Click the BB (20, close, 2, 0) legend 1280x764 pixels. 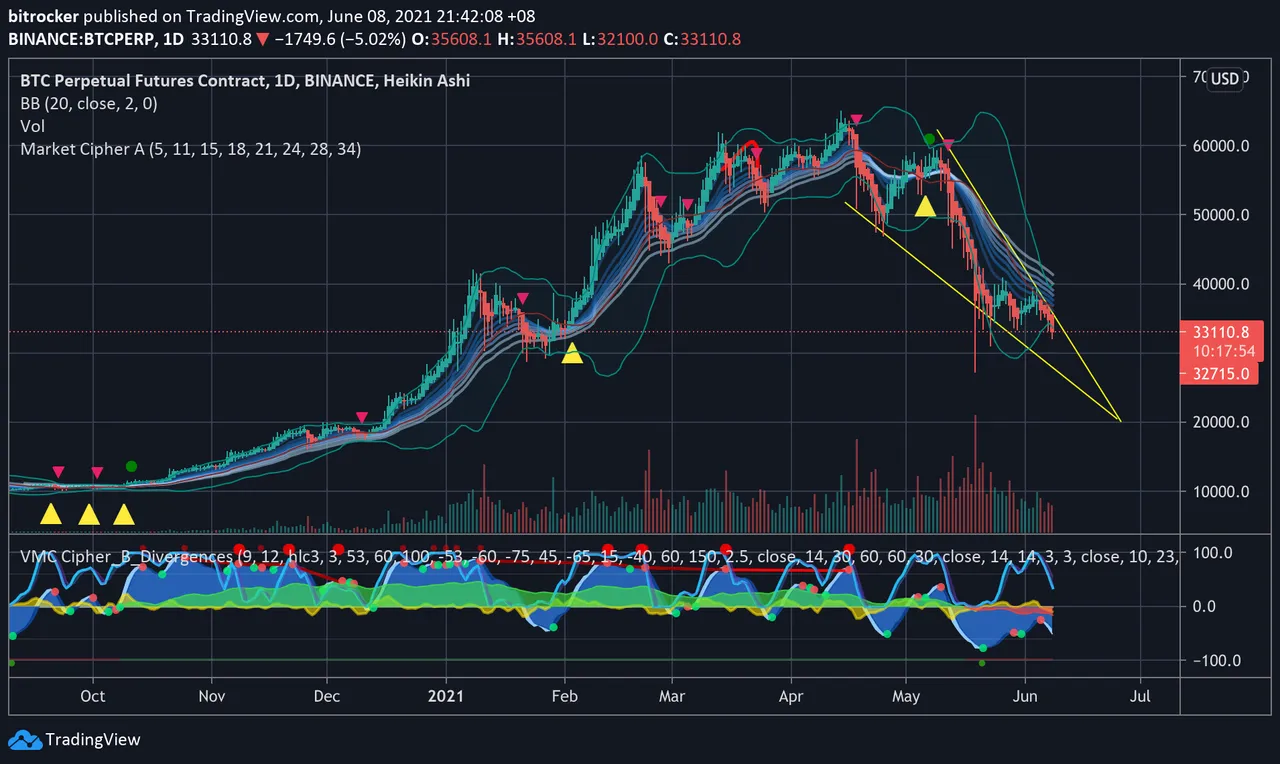pyautogui.click(x=88, y=103)
